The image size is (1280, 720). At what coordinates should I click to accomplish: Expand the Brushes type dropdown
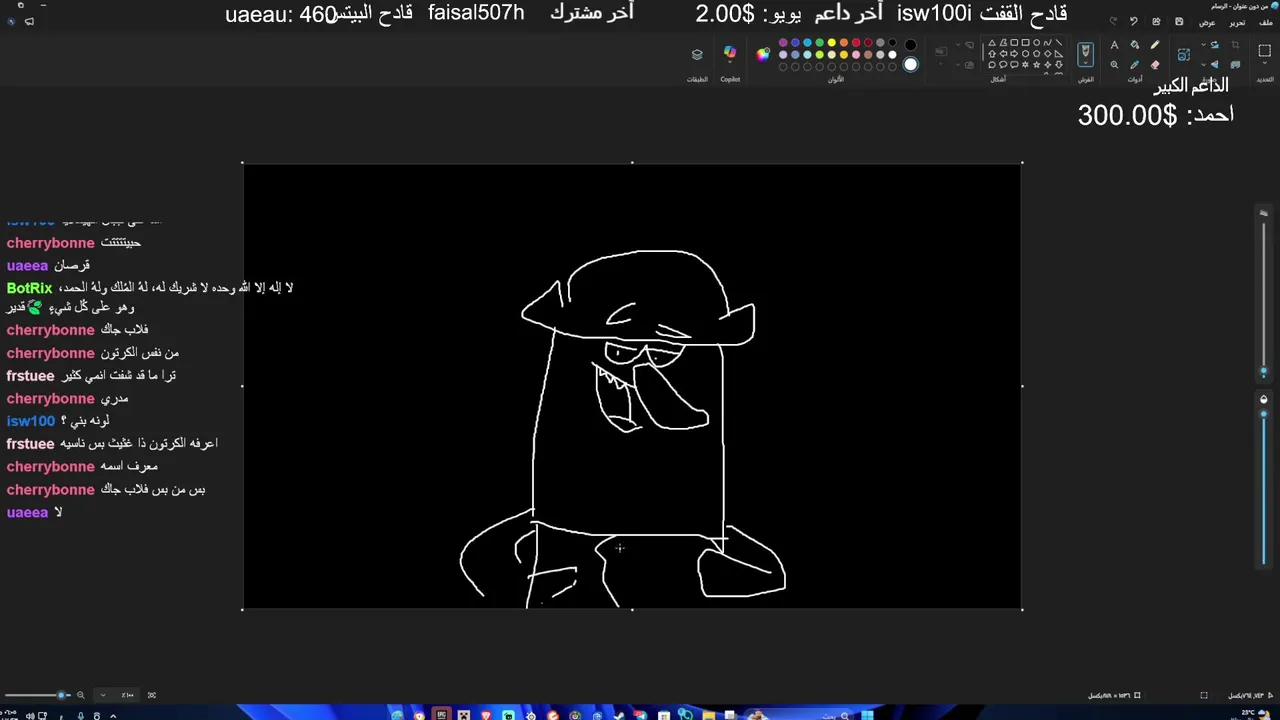click(x=1085, y=63)
